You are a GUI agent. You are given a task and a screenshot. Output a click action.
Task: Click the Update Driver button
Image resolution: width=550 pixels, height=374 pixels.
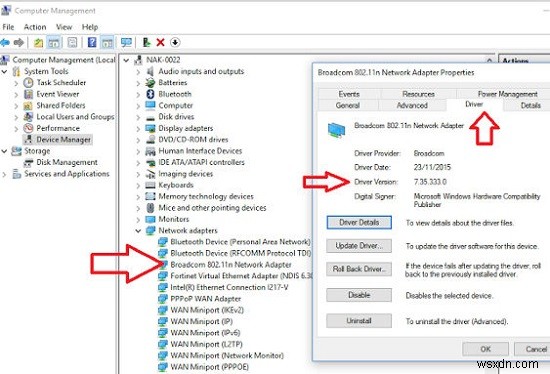click(x=359, y=246)
